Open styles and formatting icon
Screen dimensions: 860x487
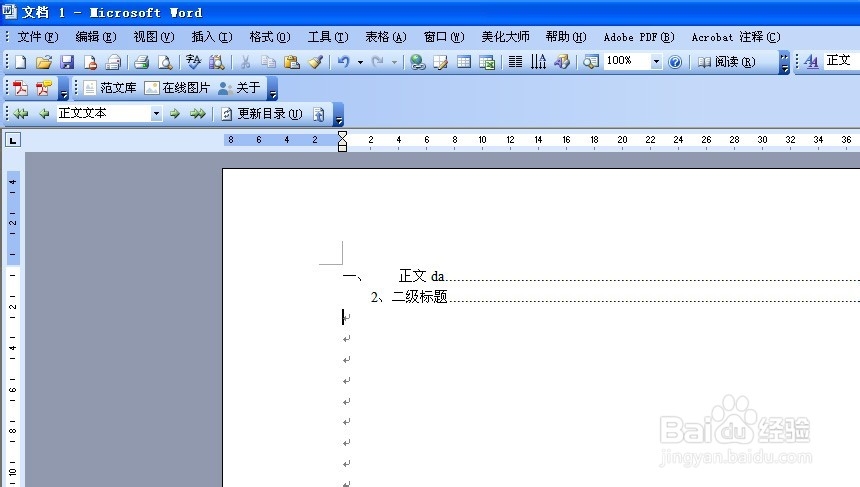coord(811,61)
